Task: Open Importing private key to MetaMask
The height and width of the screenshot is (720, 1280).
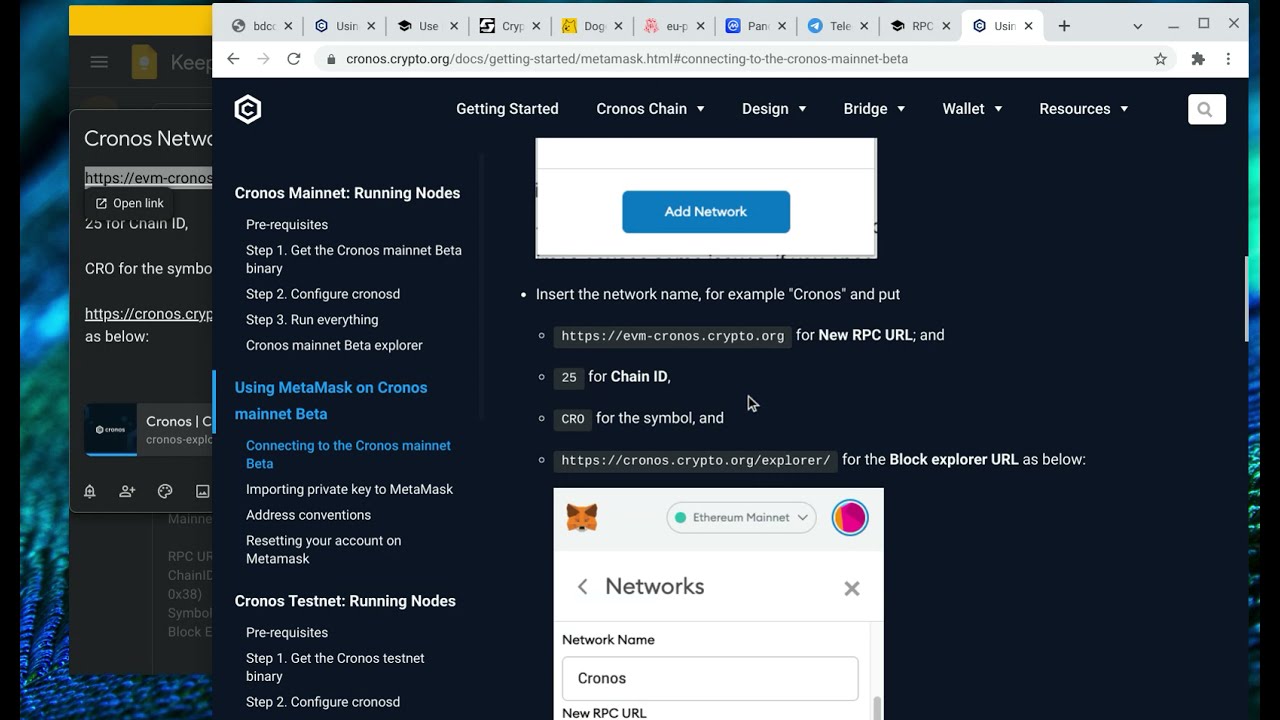Action: pyautogui.click(x=349, y=489)
